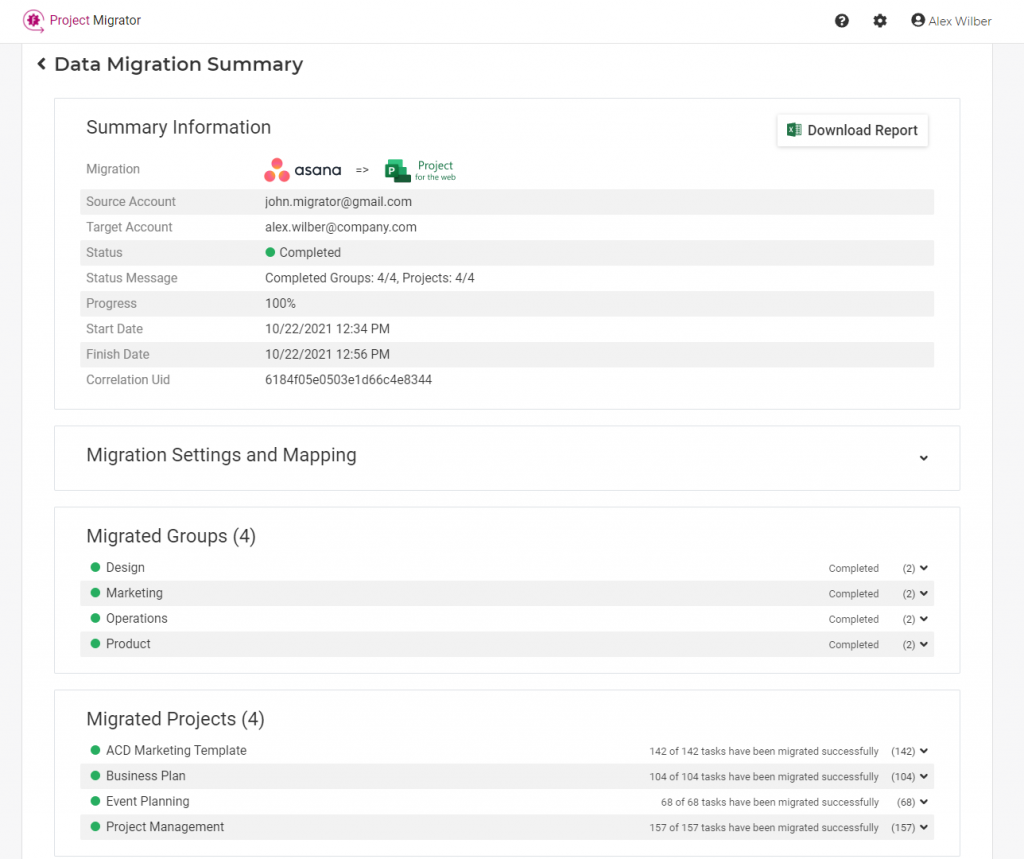The image size is (1024, 859).
Task: Download the migration report as Excel
Action: click(852, 130)
